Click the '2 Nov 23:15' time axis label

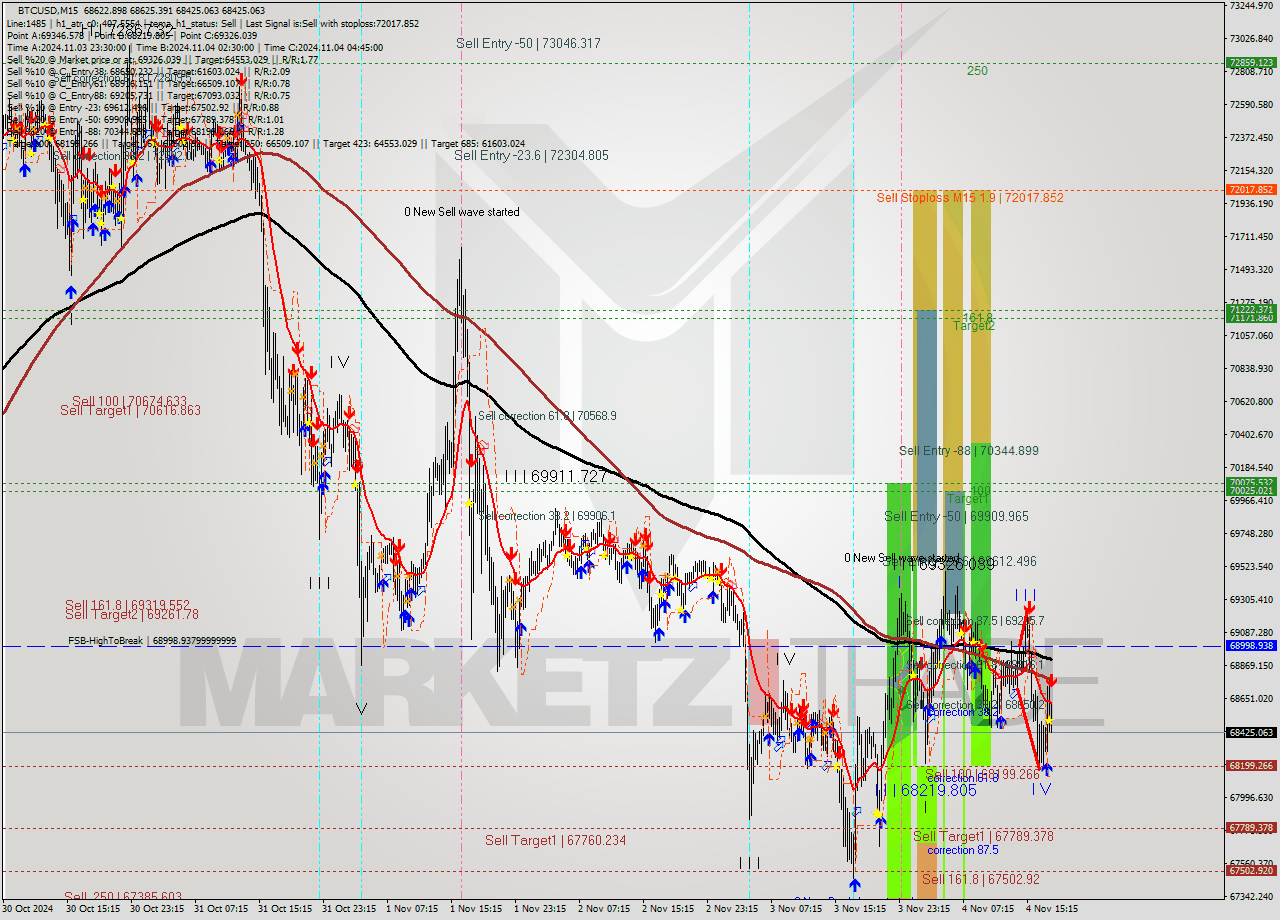[x=732, y=909]
